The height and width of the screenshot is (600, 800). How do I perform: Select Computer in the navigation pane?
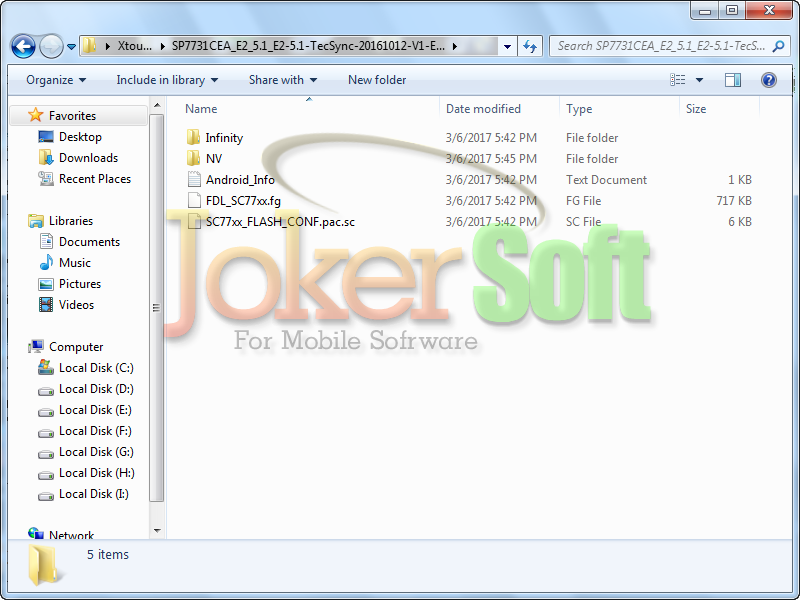point(76,347)
